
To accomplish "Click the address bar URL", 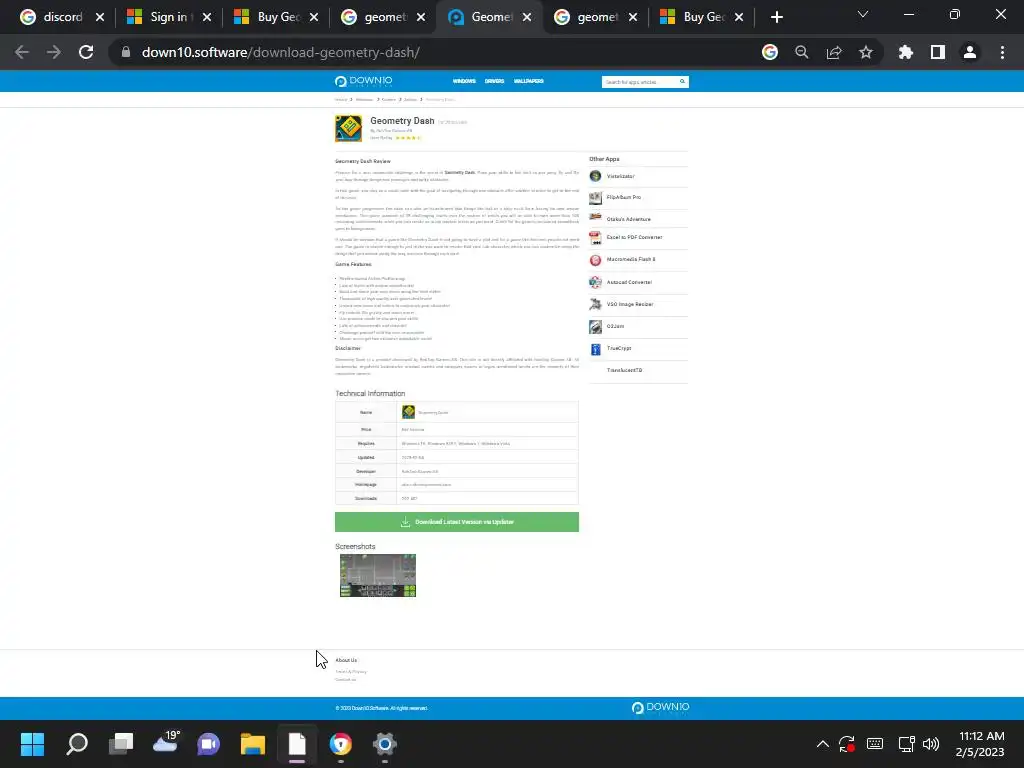I will pyautogui.click(x=281, y=52).
